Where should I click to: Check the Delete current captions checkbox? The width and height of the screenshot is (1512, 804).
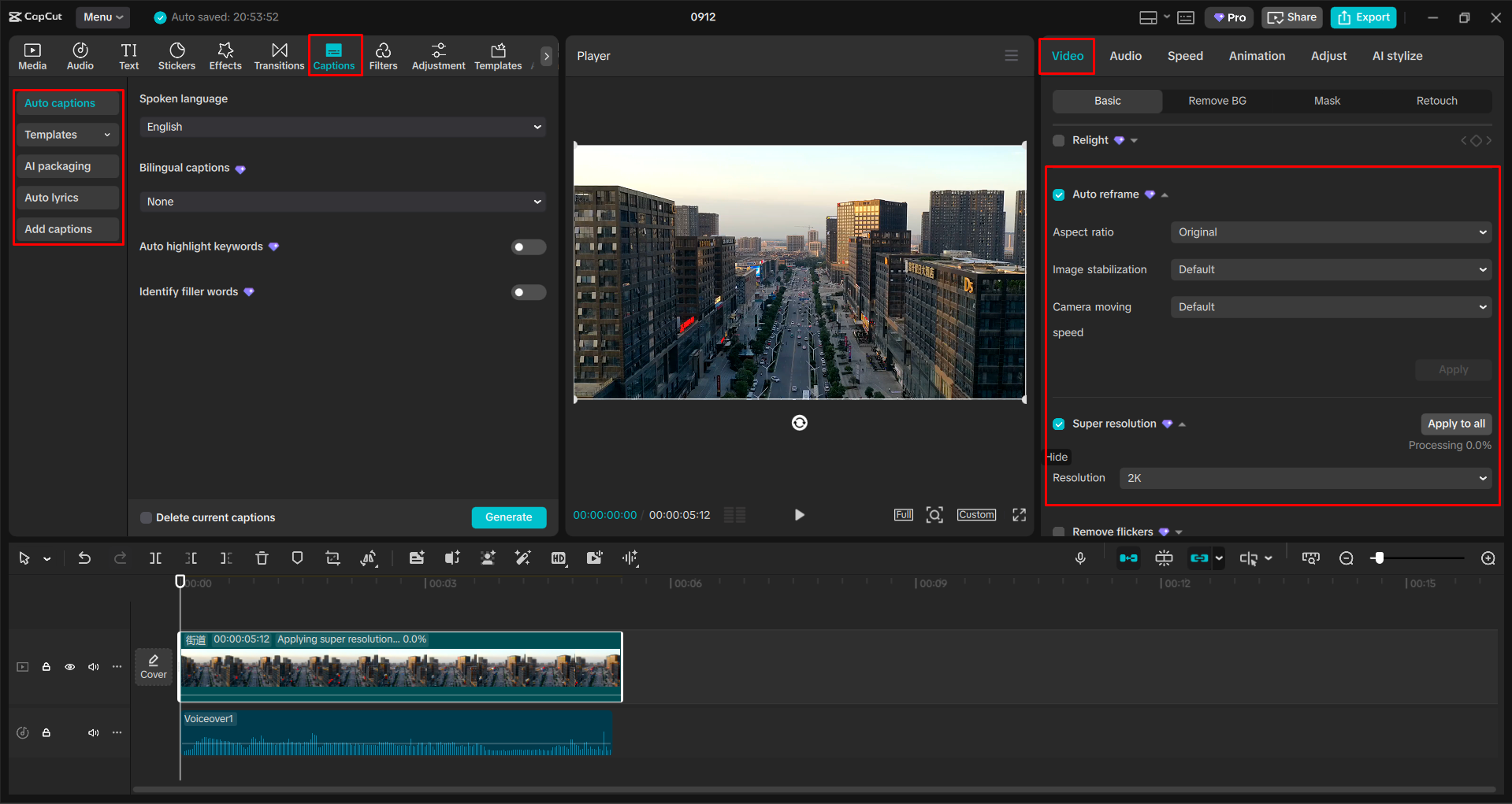[146, 517]
